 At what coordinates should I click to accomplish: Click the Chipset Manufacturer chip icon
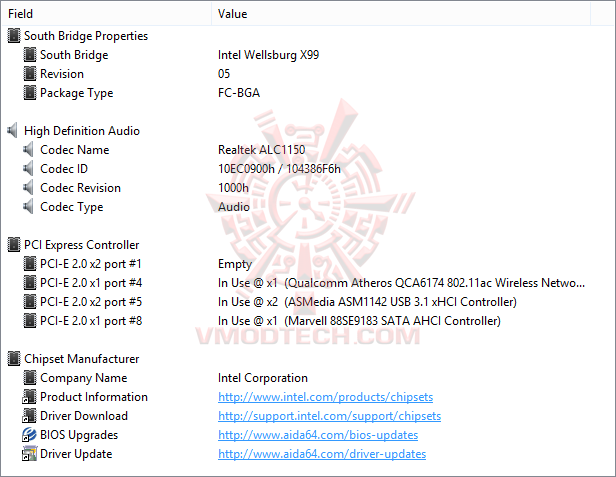point(14,359)
